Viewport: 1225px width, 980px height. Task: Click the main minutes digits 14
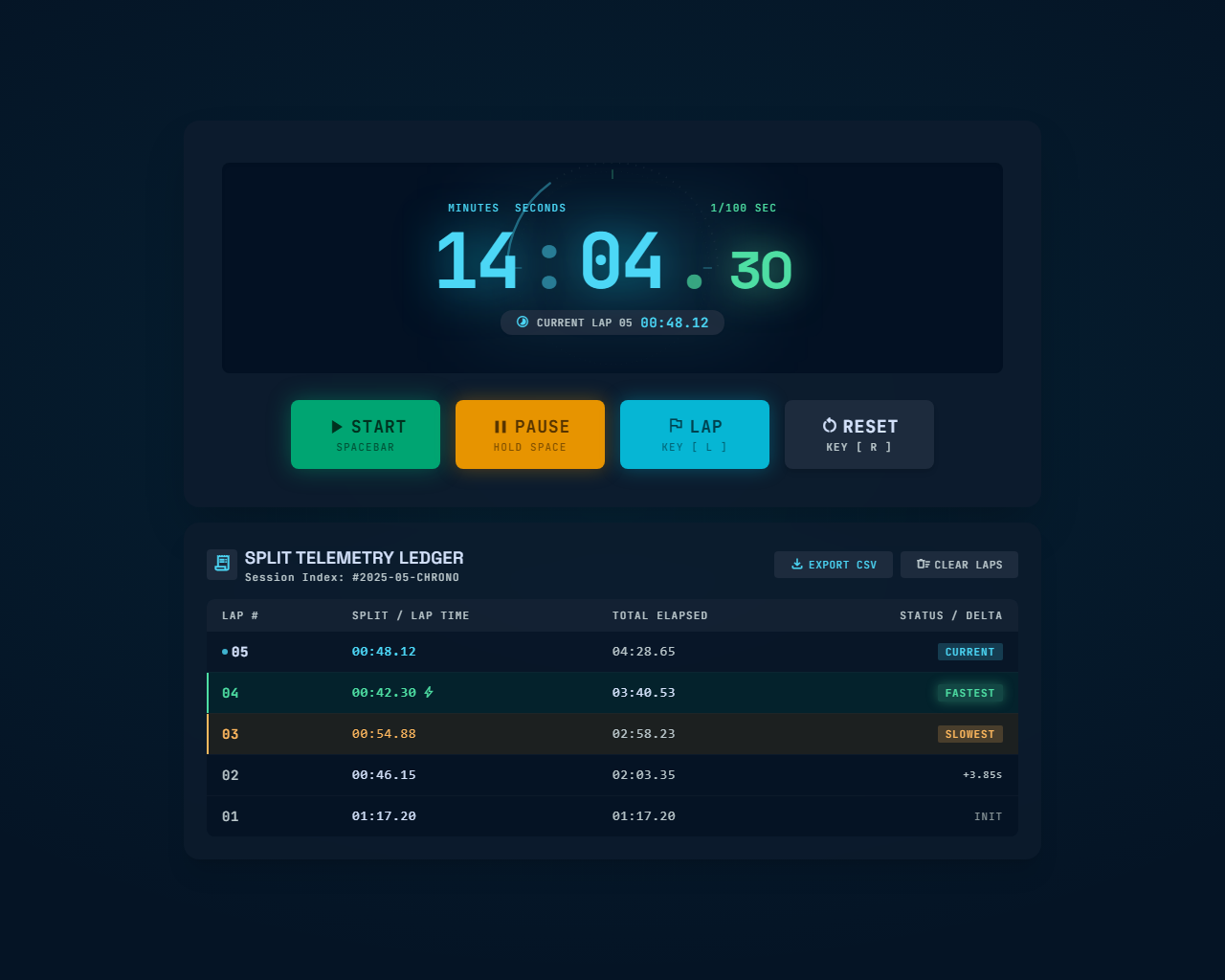click(477, 261)
